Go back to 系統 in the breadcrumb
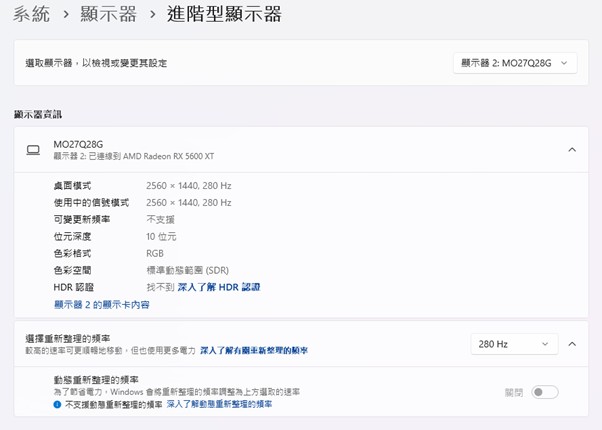 click(x=31, y=14)
